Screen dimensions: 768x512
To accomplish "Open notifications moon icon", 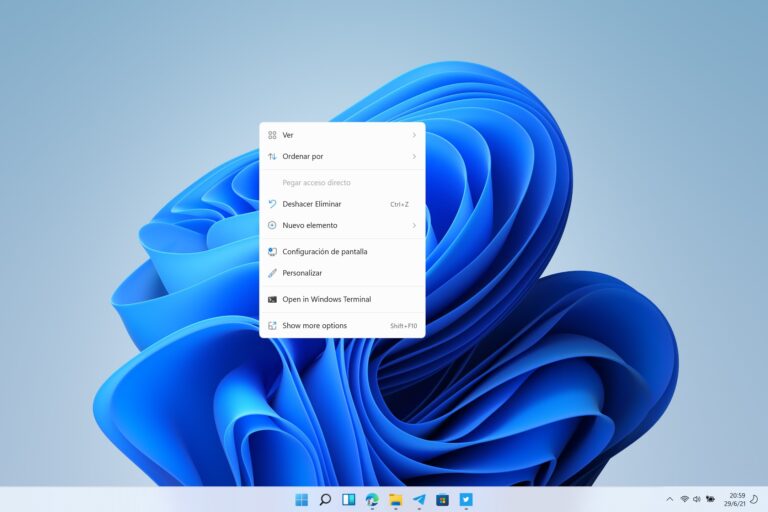I will pos(755,499).
